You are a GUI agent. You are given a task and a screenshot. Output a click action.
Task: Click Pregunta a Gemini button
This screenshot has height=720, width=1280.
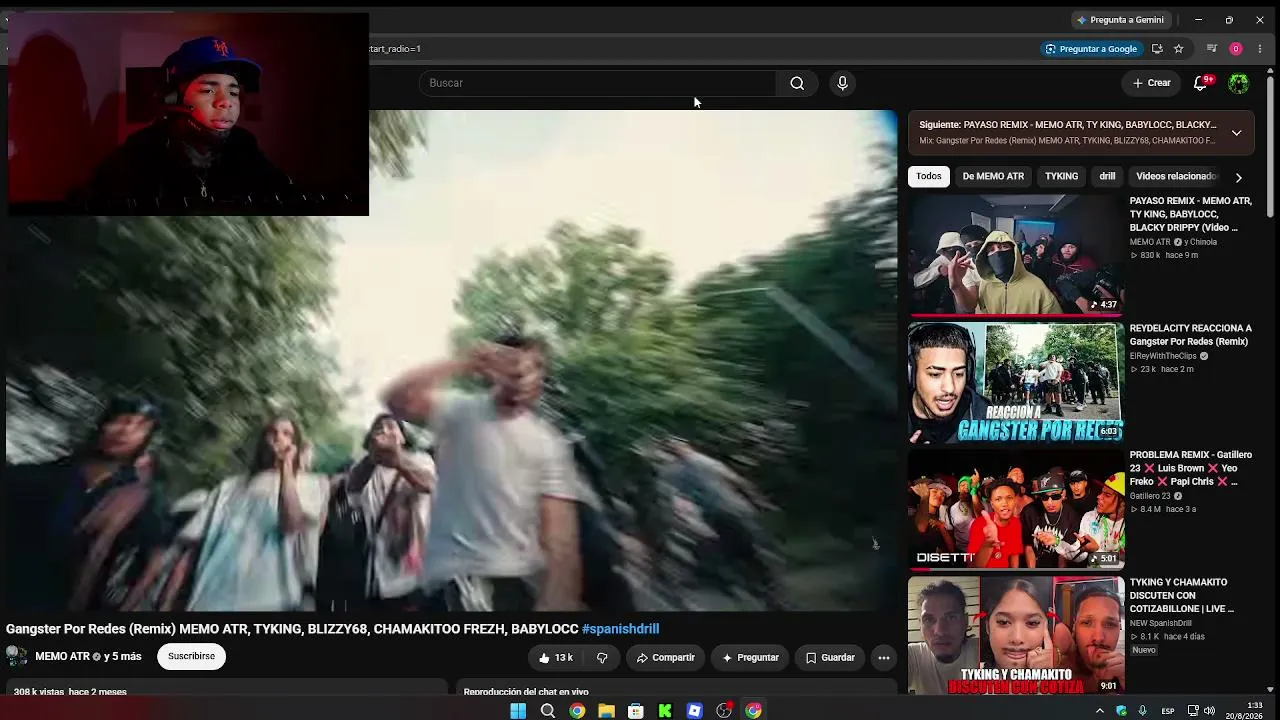click(1119, 20)
